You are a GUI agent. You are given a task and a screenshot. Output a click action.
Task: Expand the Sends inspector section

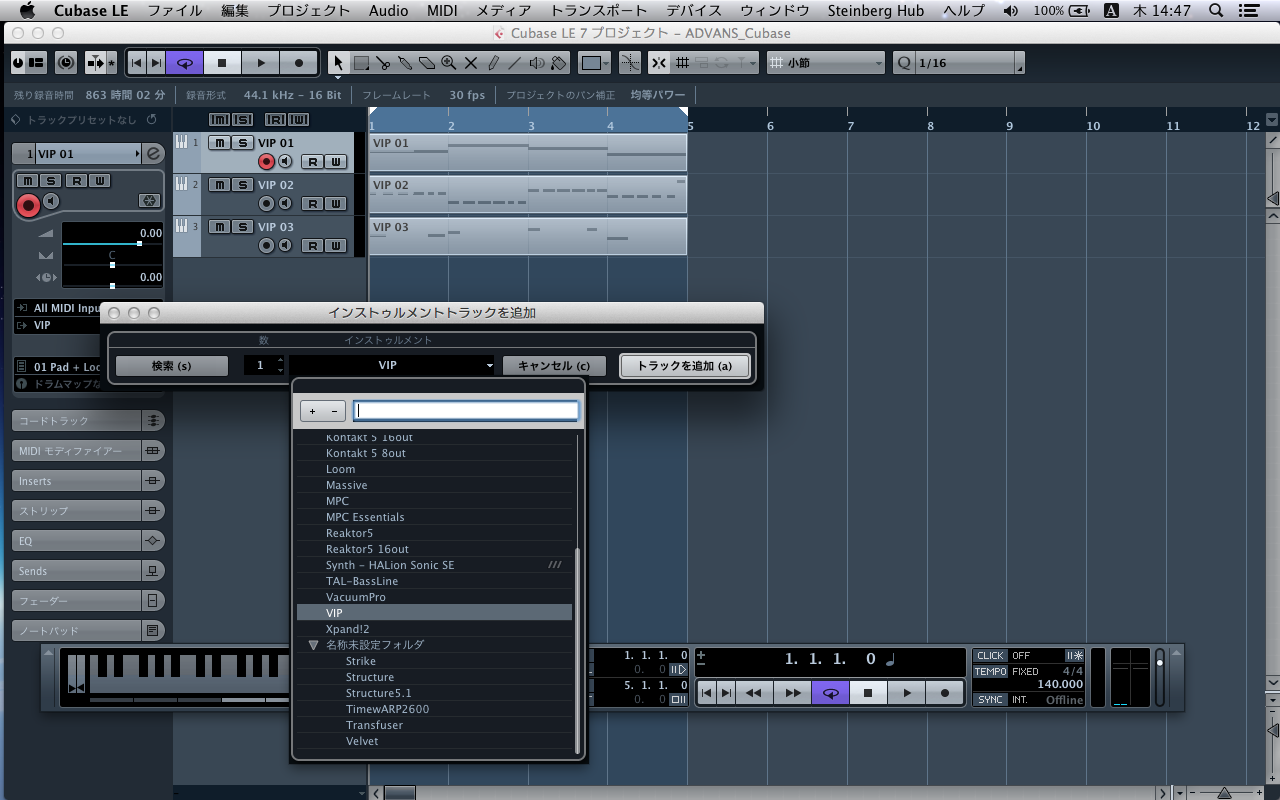89,571
